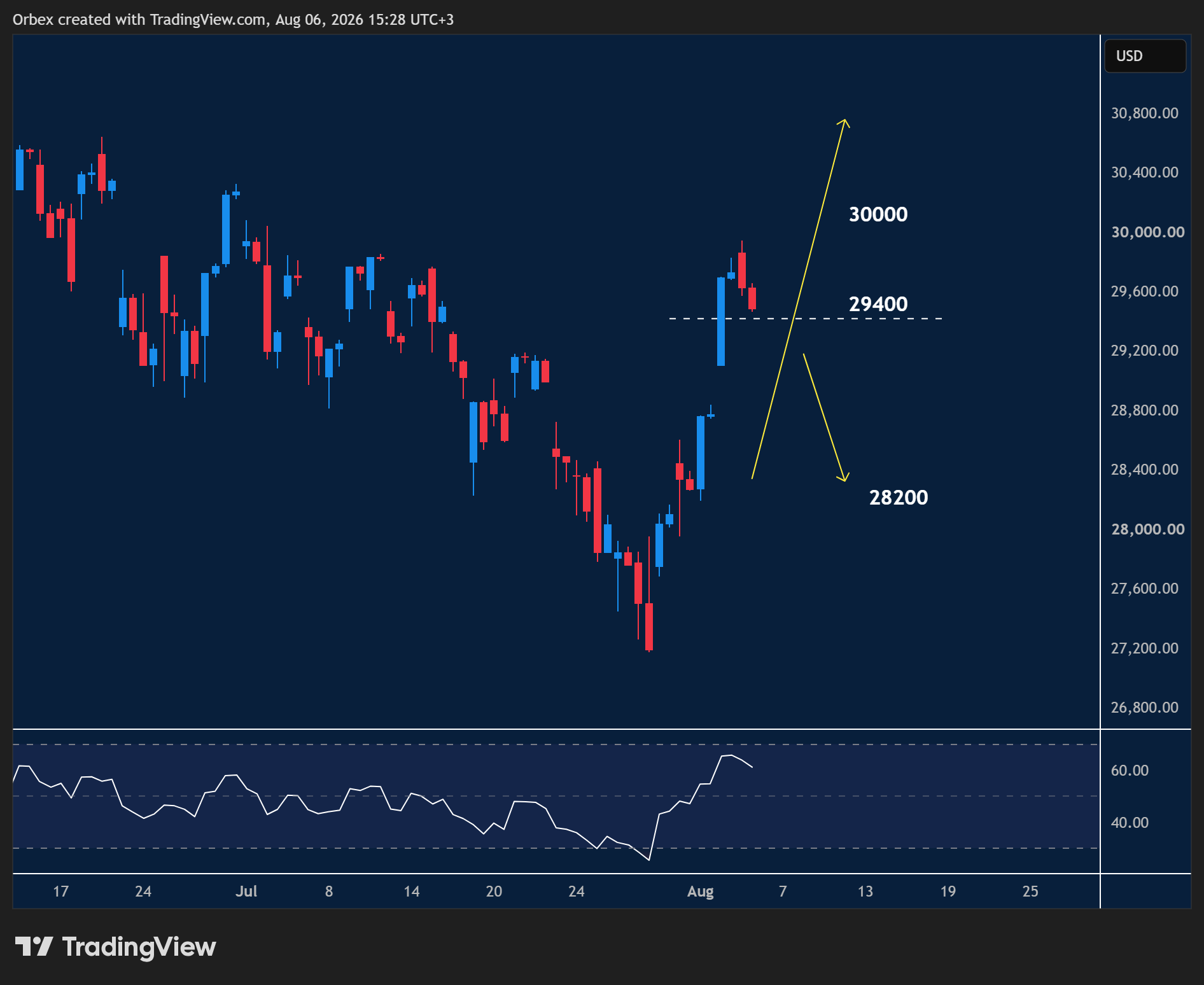Click the 7 date axis label
The height and width of the screenshot is (985, 1204).
tap(783, 891)
